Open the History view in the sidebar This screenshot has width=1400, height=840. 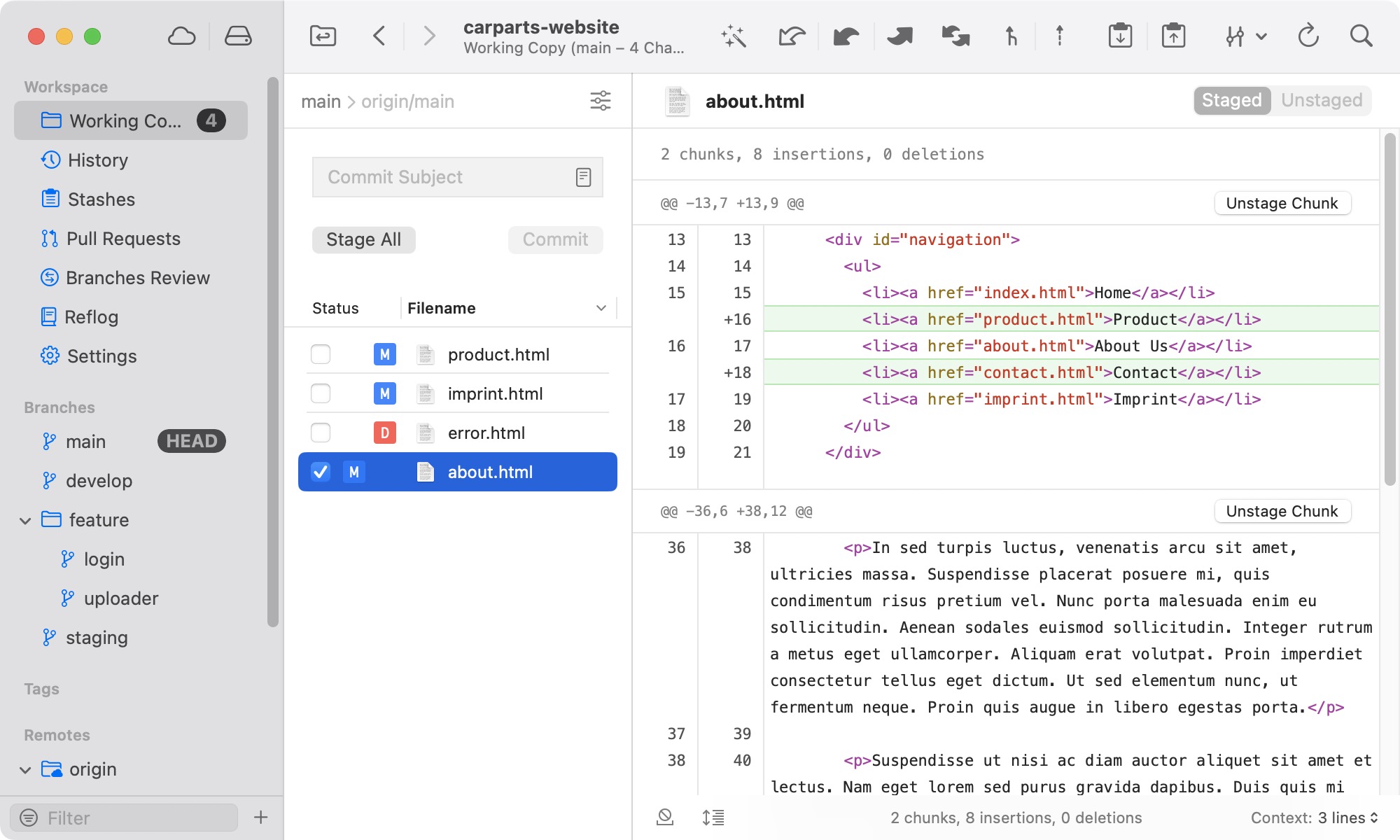coord(97,160)
